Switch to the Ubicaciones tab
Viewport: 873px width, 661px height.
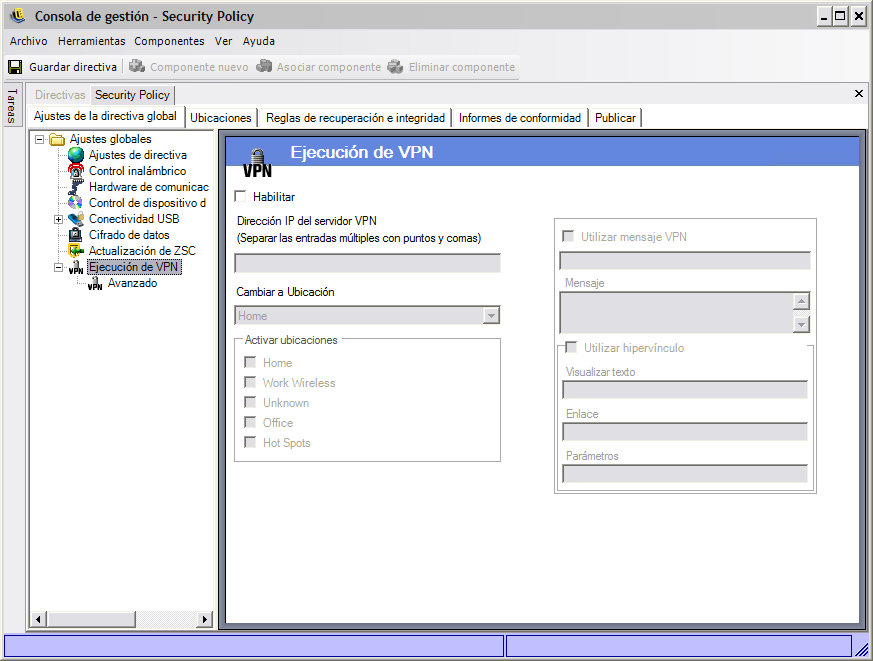(x=221, y=118)
